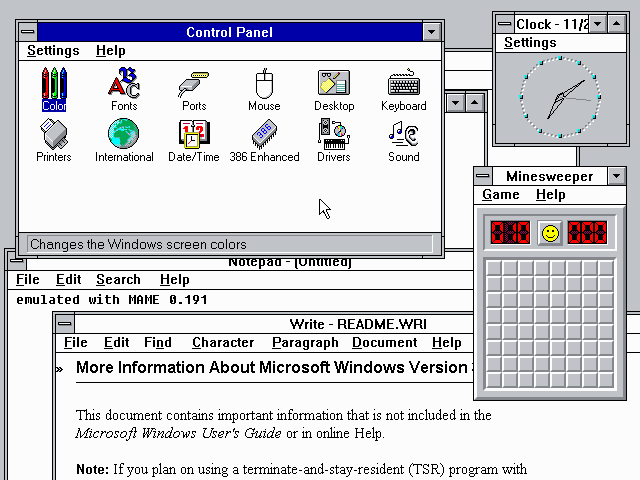
Task: Click the 'Microsoft Windows User's Guide' italic text
Action: pyautogui.click(x=178, y=433)
